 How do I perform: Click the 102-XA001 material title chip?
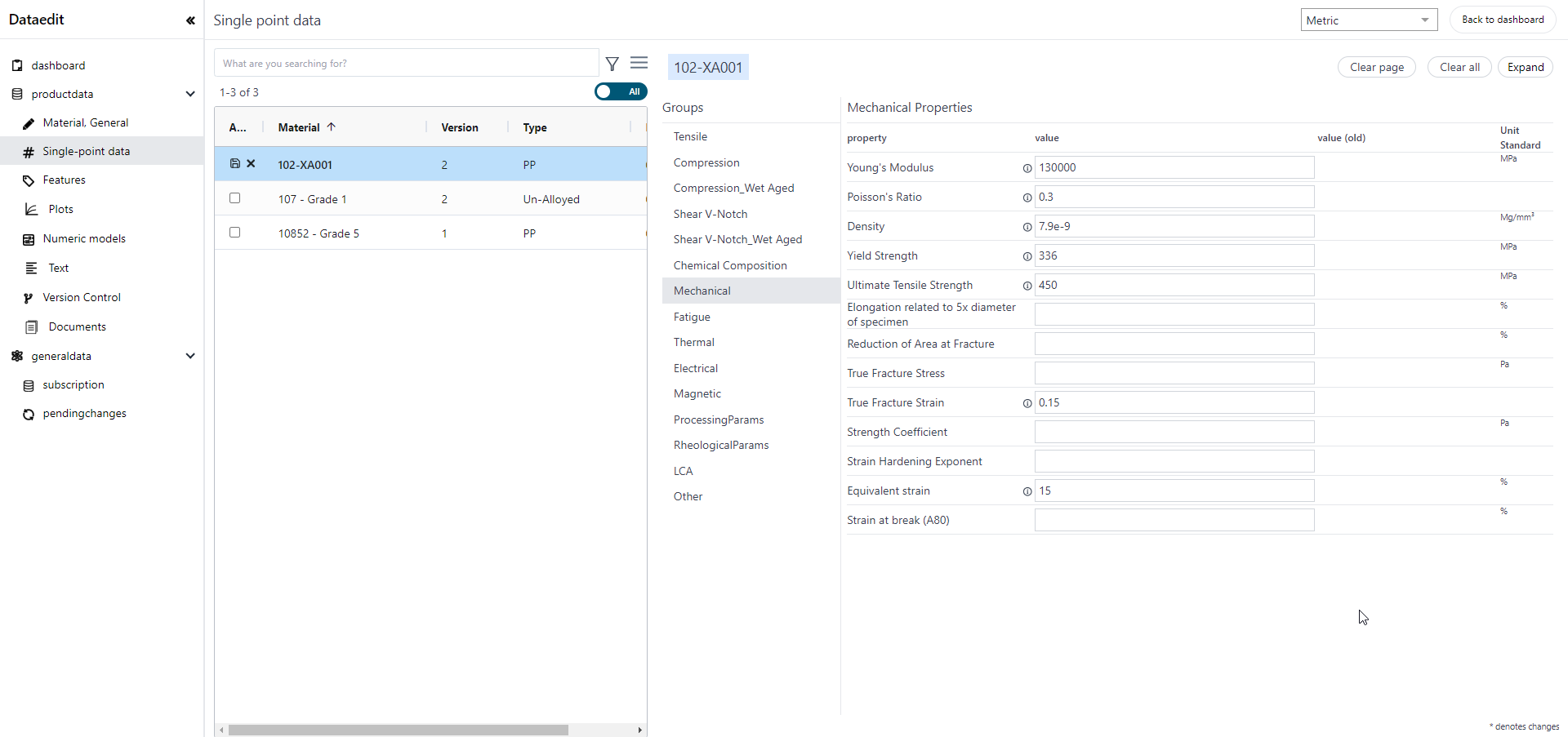click(708, 67)
